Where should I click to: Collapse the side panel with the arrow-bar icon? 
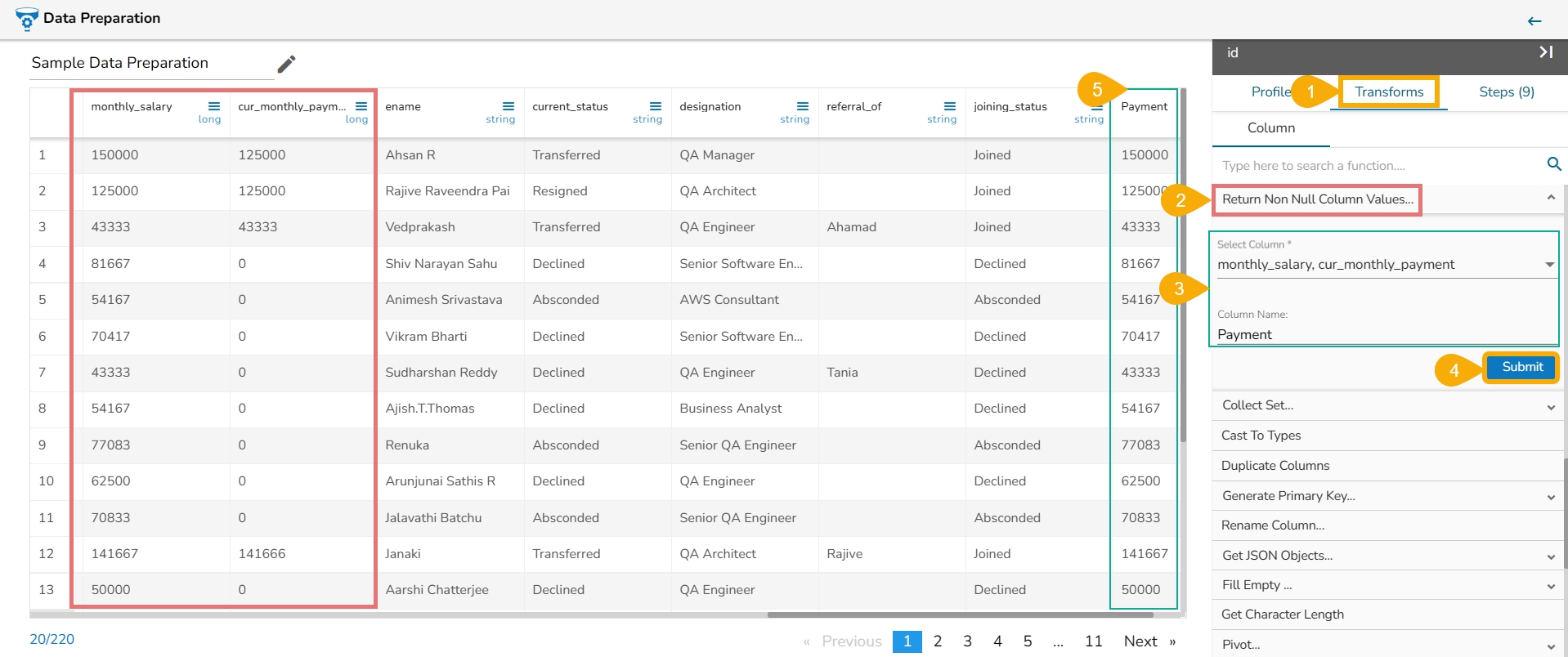[x=1545, y=52]
